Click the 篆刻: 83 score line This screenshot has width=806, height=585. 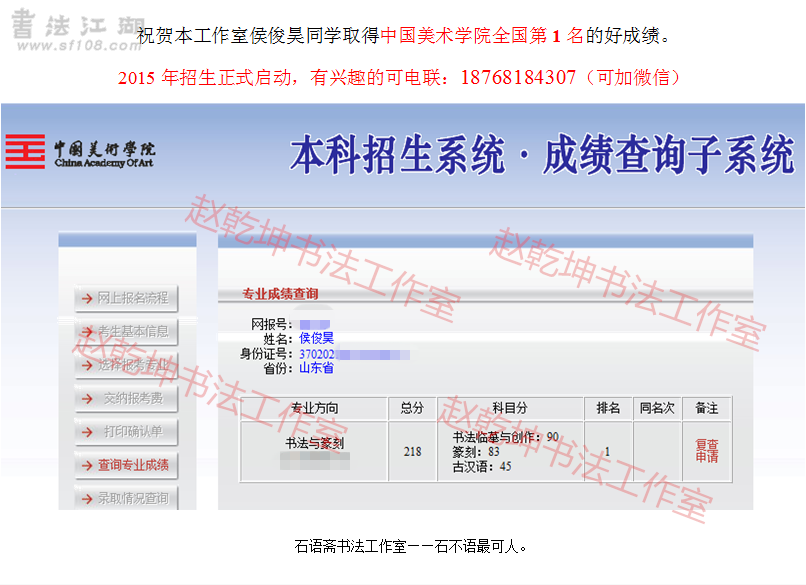tap(476, 452)
